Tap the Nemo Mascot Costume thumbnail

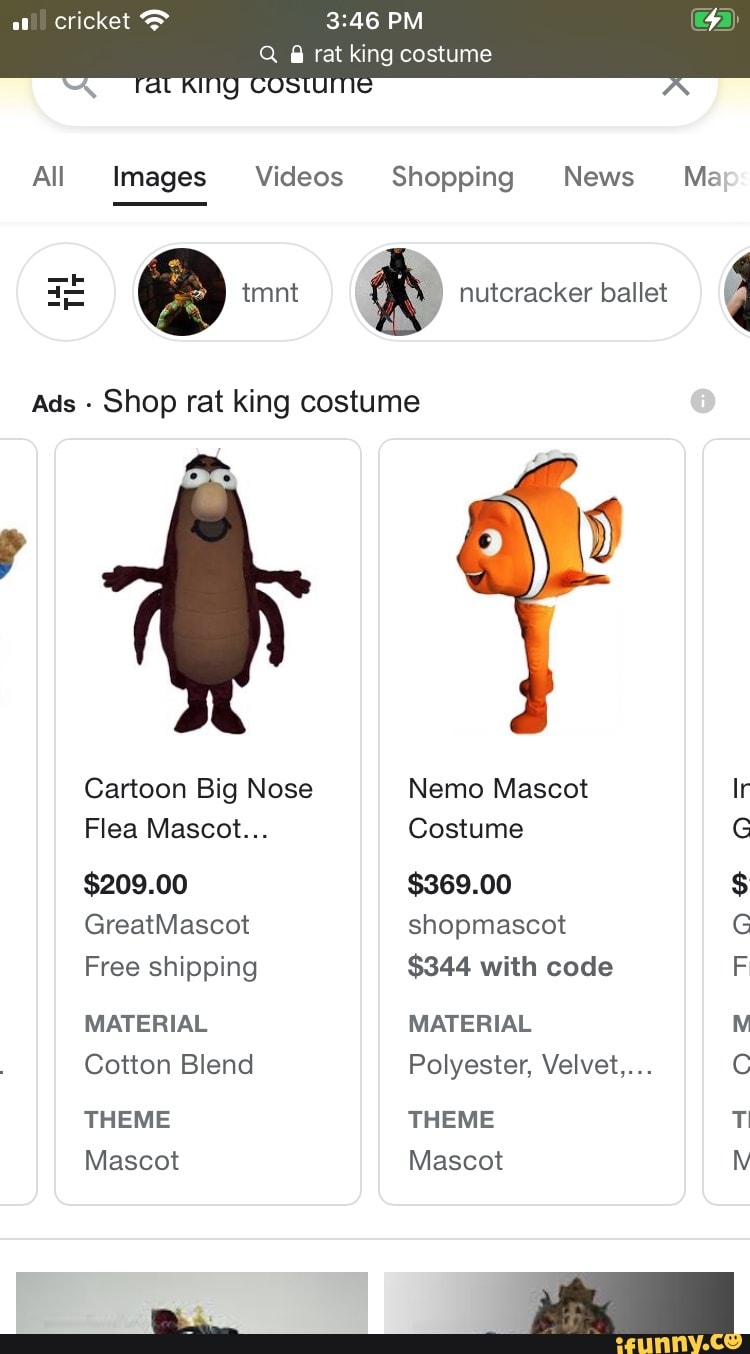tap(531, 592)
